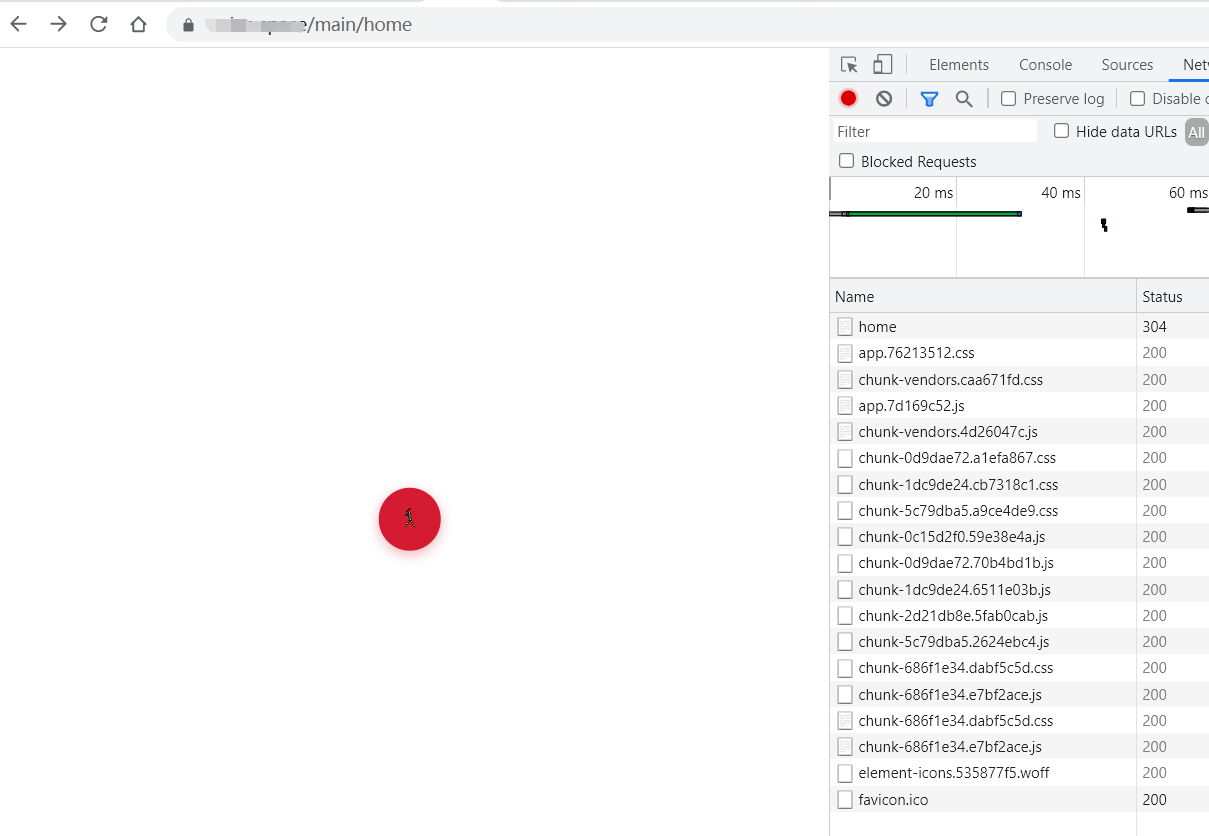Viewport: 1209px width, 836px height.
Task: Open the browser home page icon
Action: click(138, 24)
